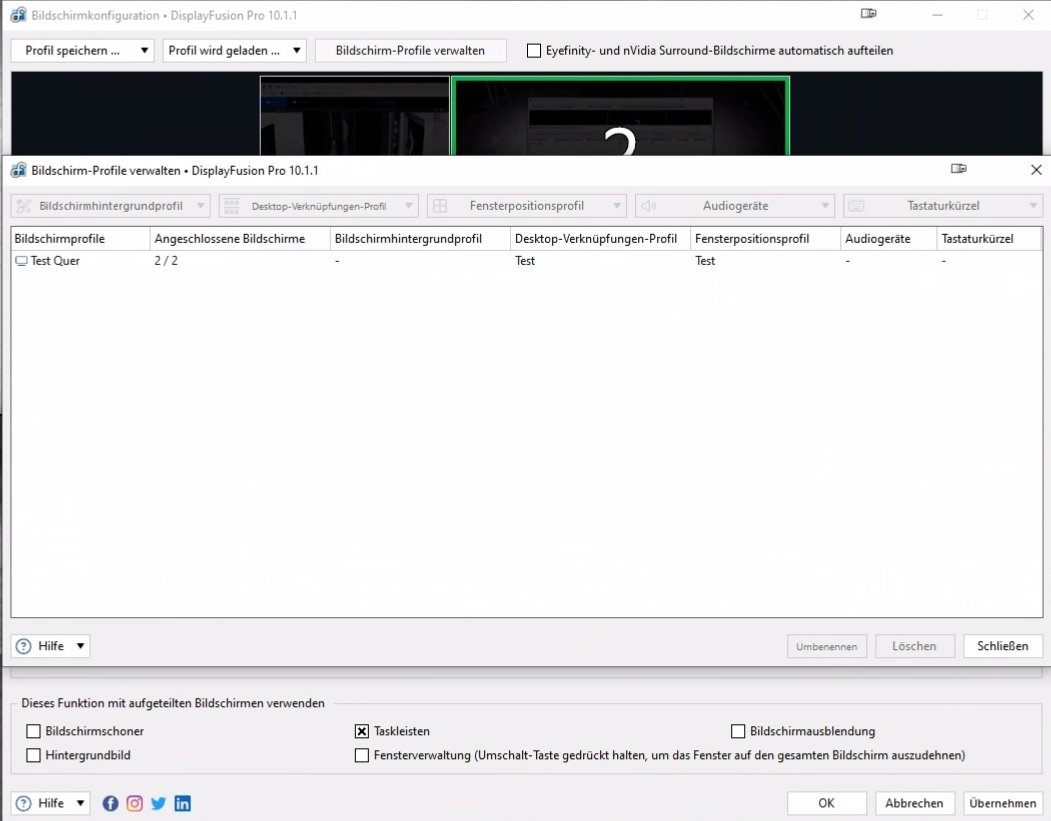Open LinkedIn icon link in footer
The width and height of the screenshot is (1051, 821).
[x=182, y=803]
